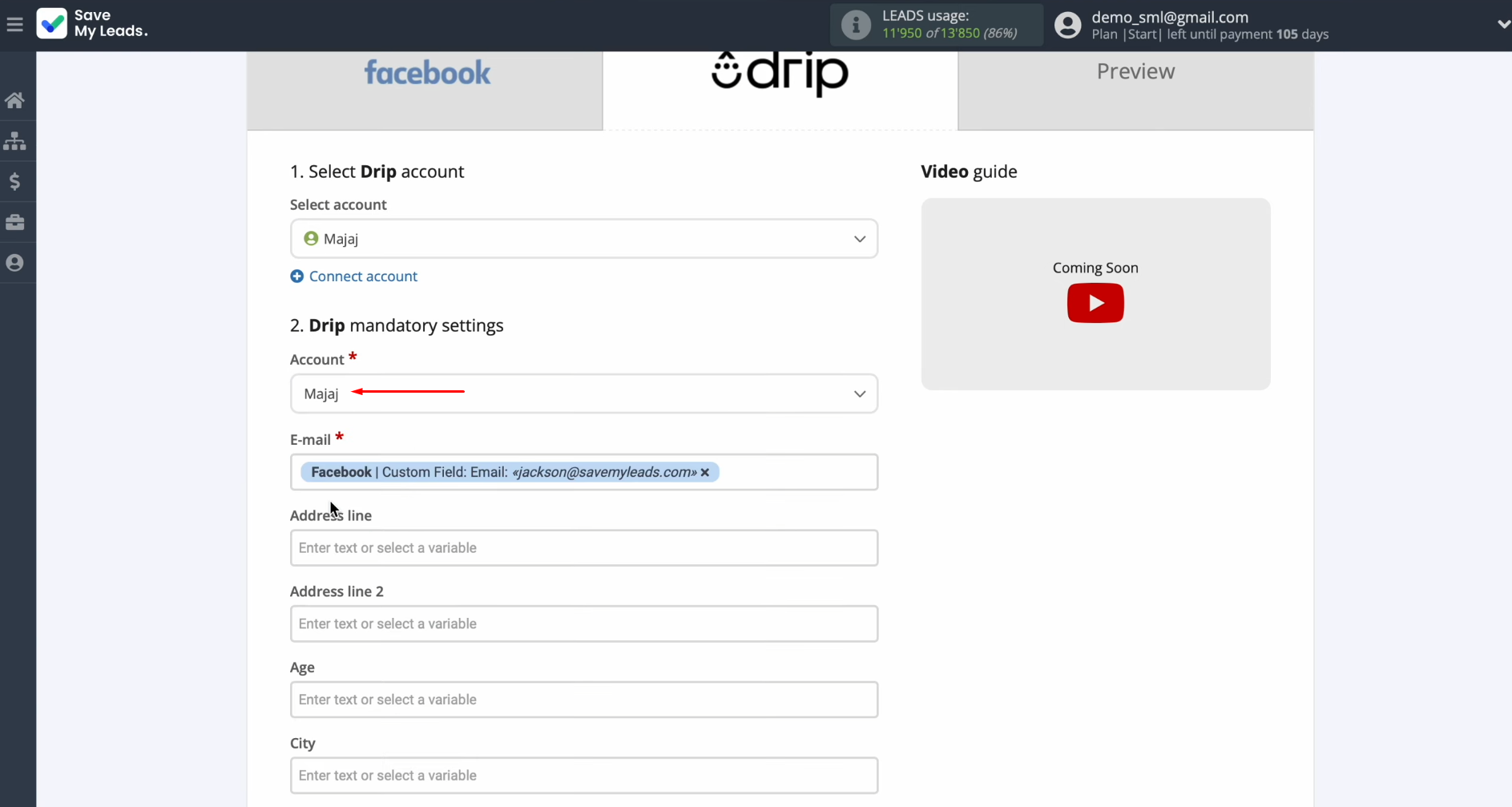Click the Address line input field
Screen dimensions: 1512x807
(584, 548)
